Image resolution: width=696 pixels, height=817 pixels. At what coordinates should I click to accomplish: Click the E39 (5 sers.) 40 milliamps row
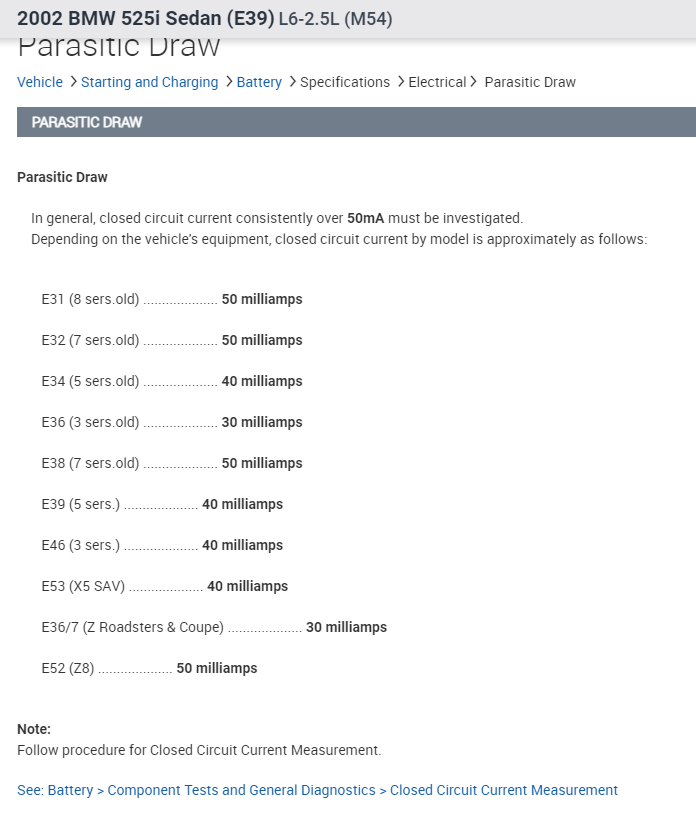[x=162, y=504]
